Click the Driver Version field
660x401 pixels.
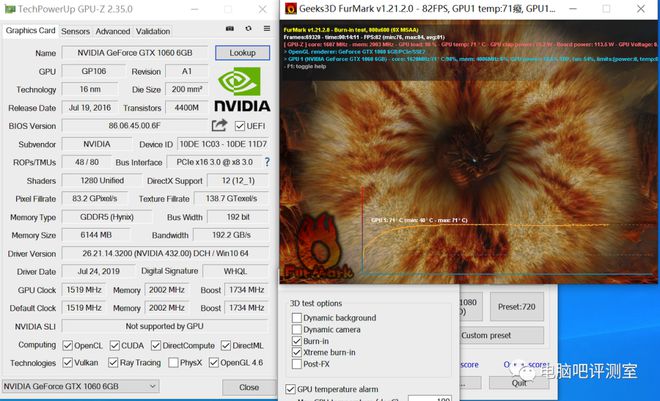pyautogui.click(x=165, y=253)
